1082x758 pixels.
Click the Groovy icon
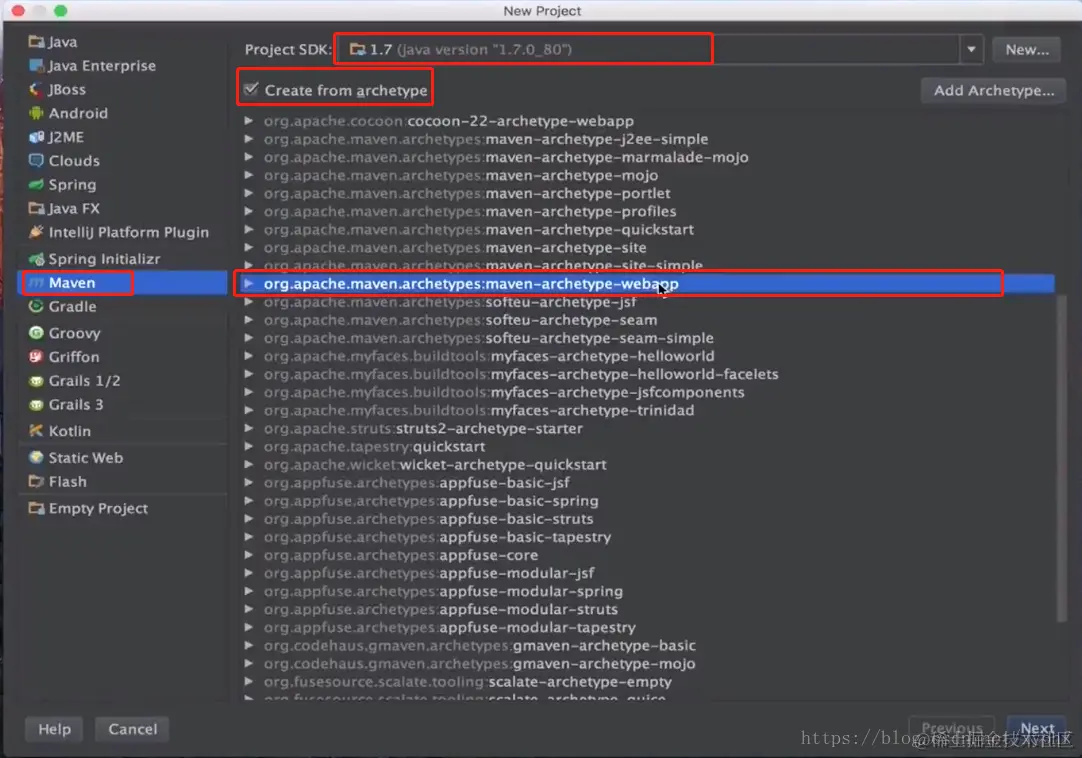pyautogui.click(x=36, y=333)
